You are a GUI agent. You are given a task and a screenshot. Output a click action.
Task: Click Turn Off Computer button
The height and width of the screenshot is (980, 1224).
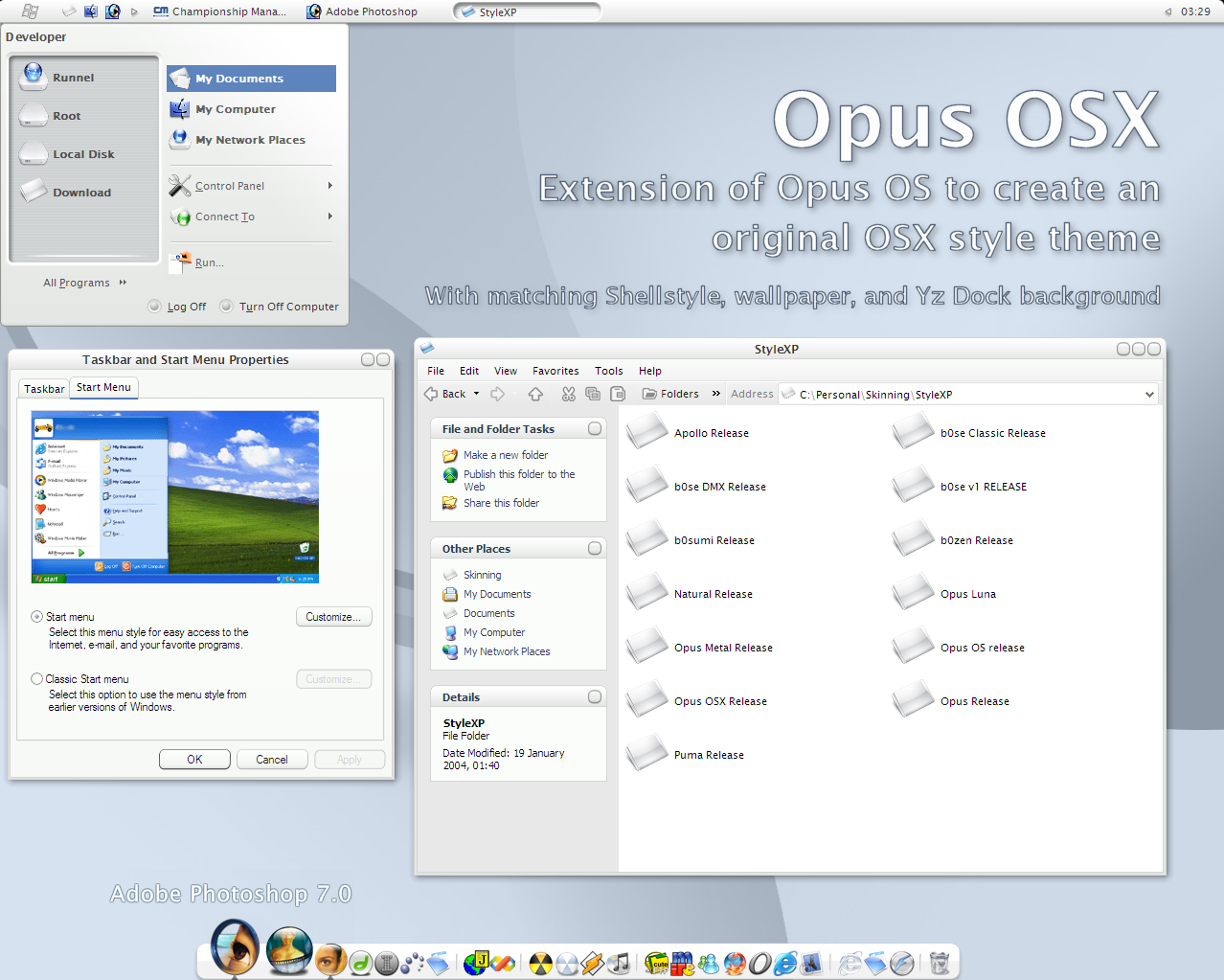tap(280, 307)
